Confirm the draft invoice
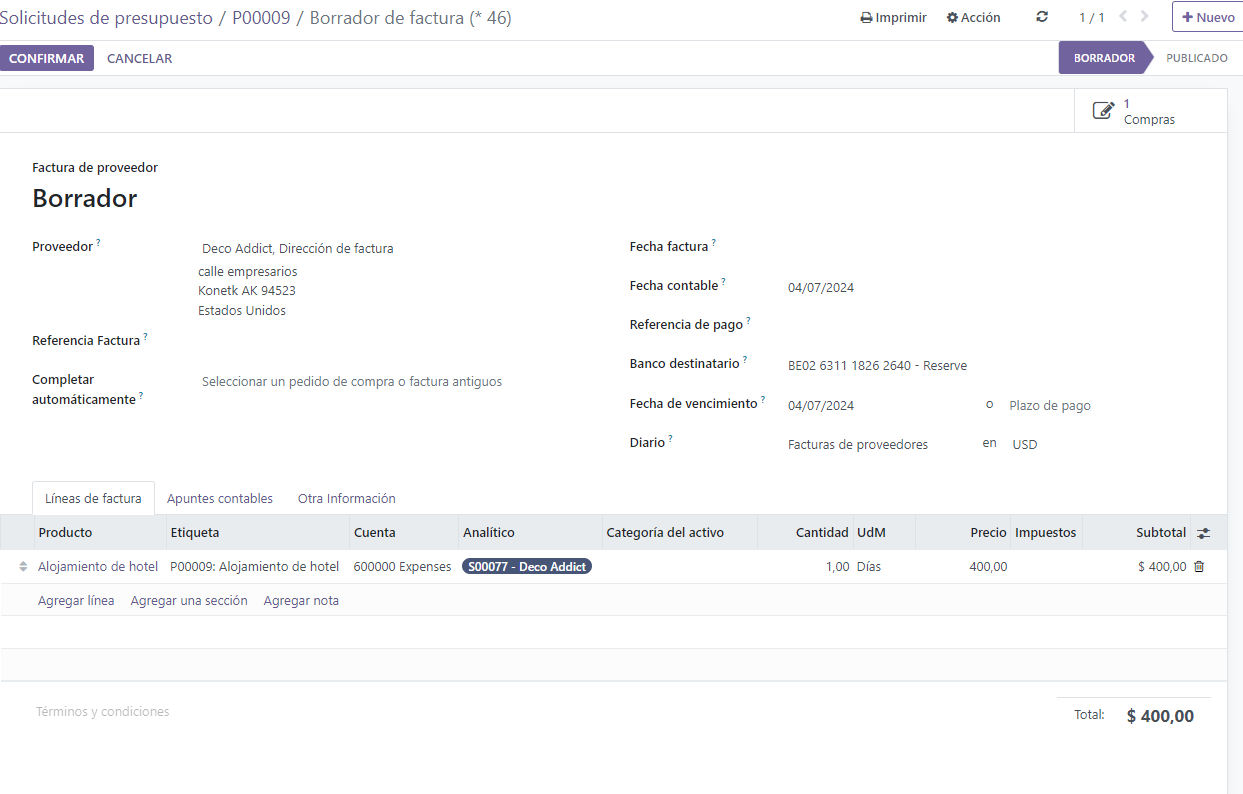This screenshot has height=794, width=1243. click(47, 58)
